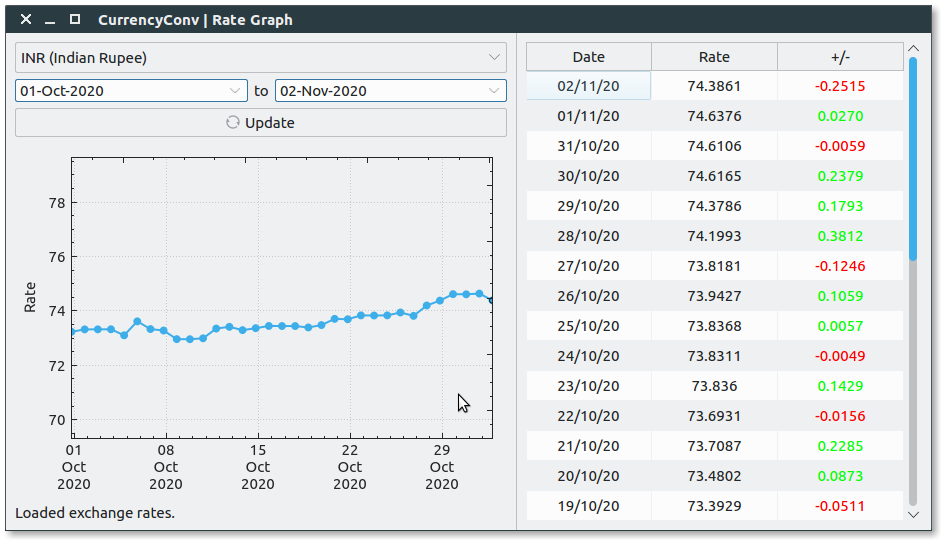The image size is (941, 540).
Task: Select the 02/11/20 date cell
Action: [x=588, y=86]
